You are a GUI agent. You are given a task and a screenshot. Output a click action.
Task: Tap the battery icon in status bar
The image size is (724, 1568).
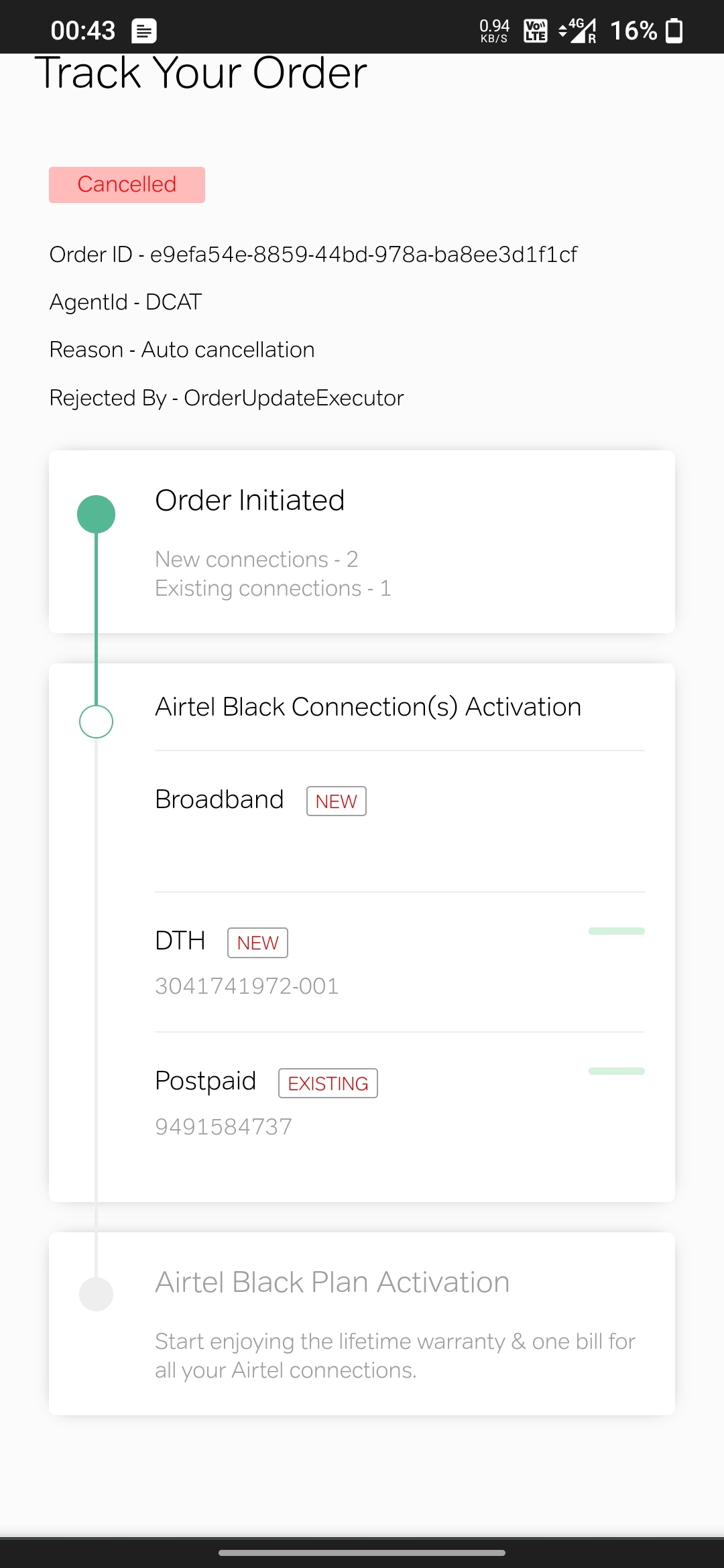(674, 31)
